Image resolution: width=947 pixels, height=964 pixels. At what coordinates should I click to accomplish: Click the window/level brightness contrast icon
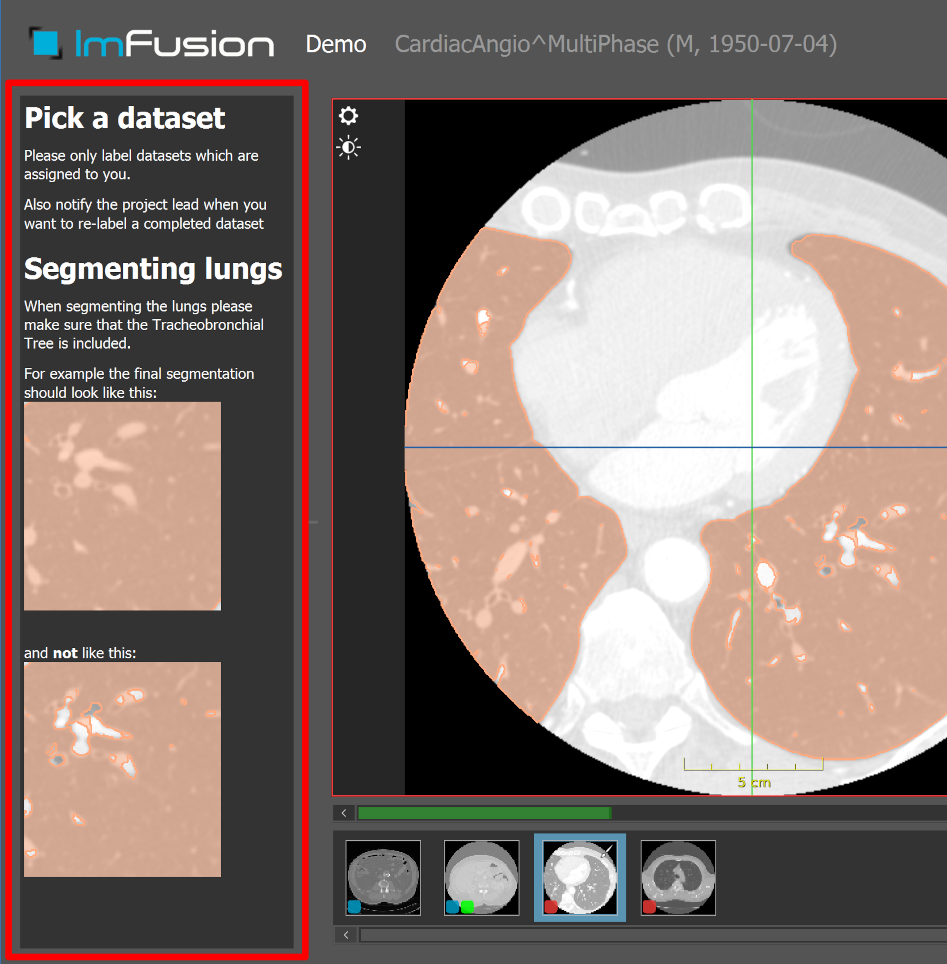[x=349, y=148]
